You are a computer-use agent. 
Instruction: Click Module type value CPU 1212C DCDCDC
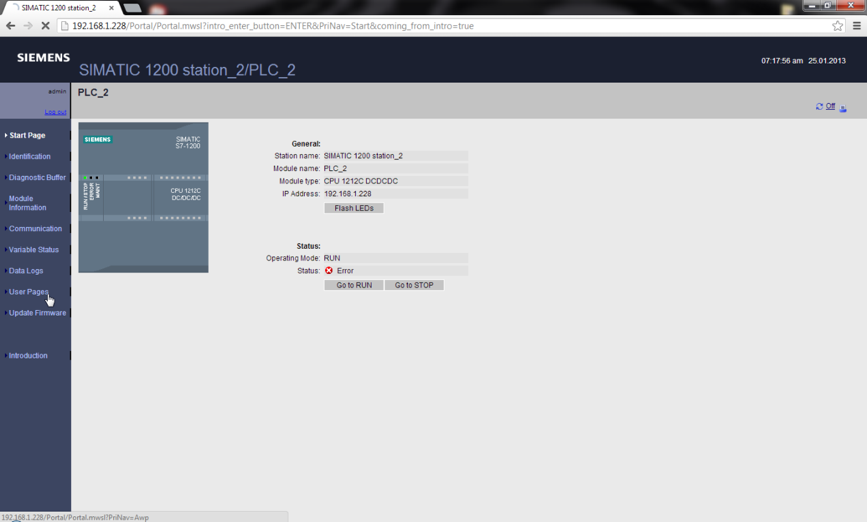coord(395,181)
